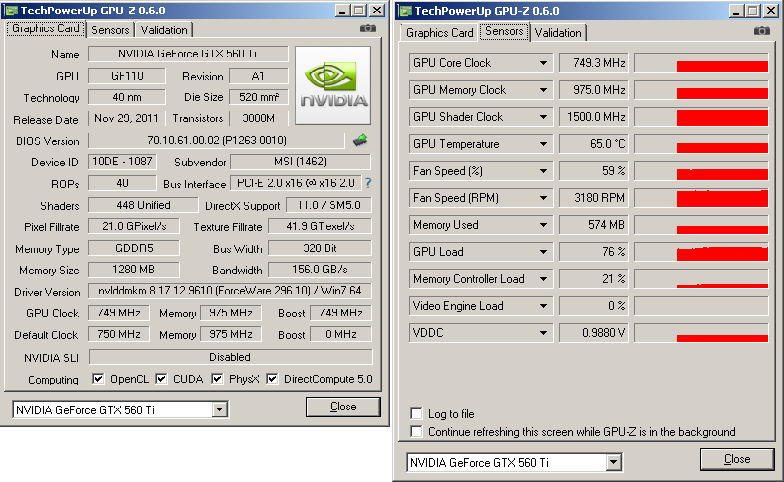Toggle the OpenCL checkbox
Image resolution: width=784 pixels, height=482 pixels.
point(98,380)
